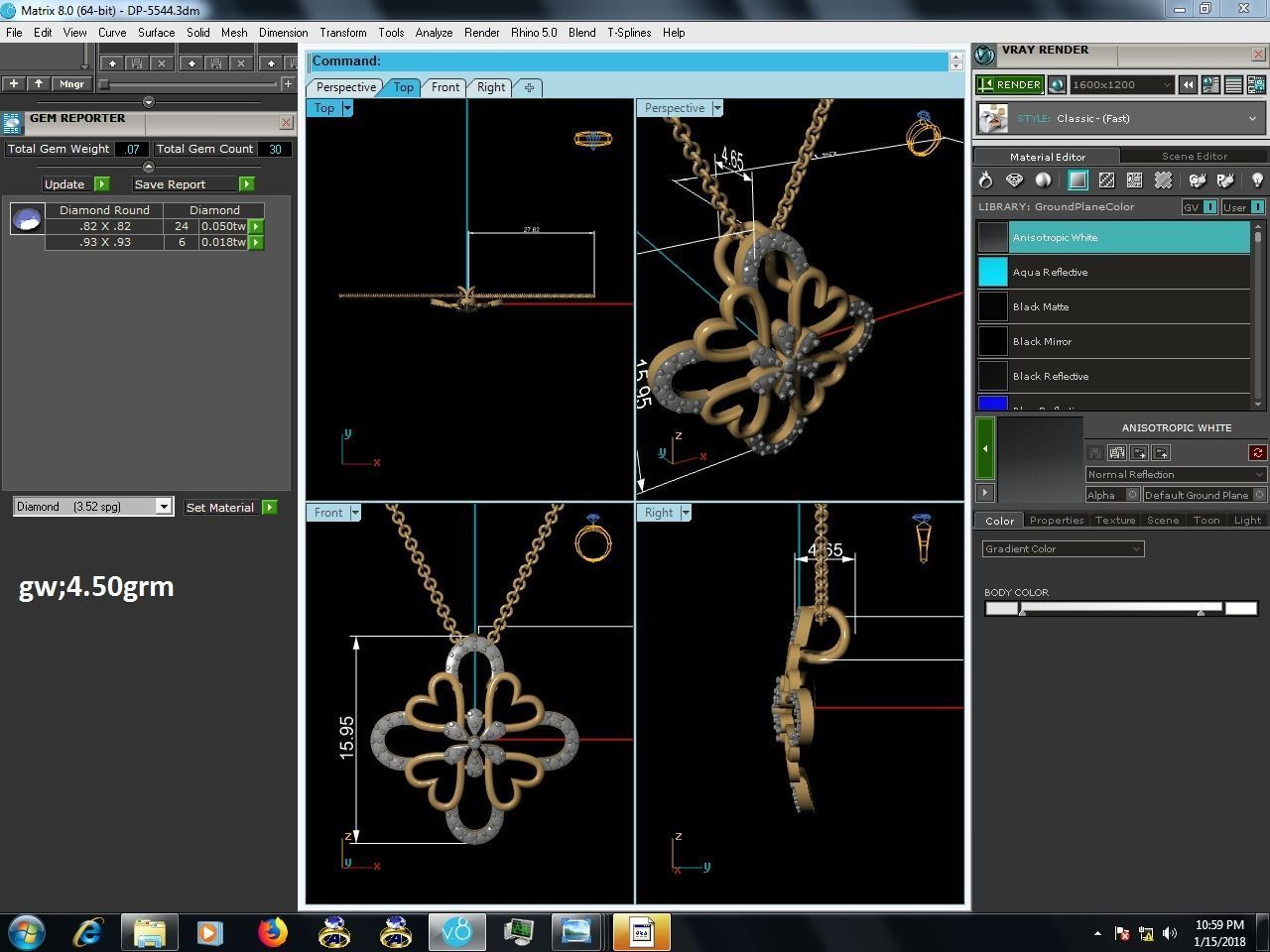Open the Perspective viewport dropdown arrow

point(717,108)
